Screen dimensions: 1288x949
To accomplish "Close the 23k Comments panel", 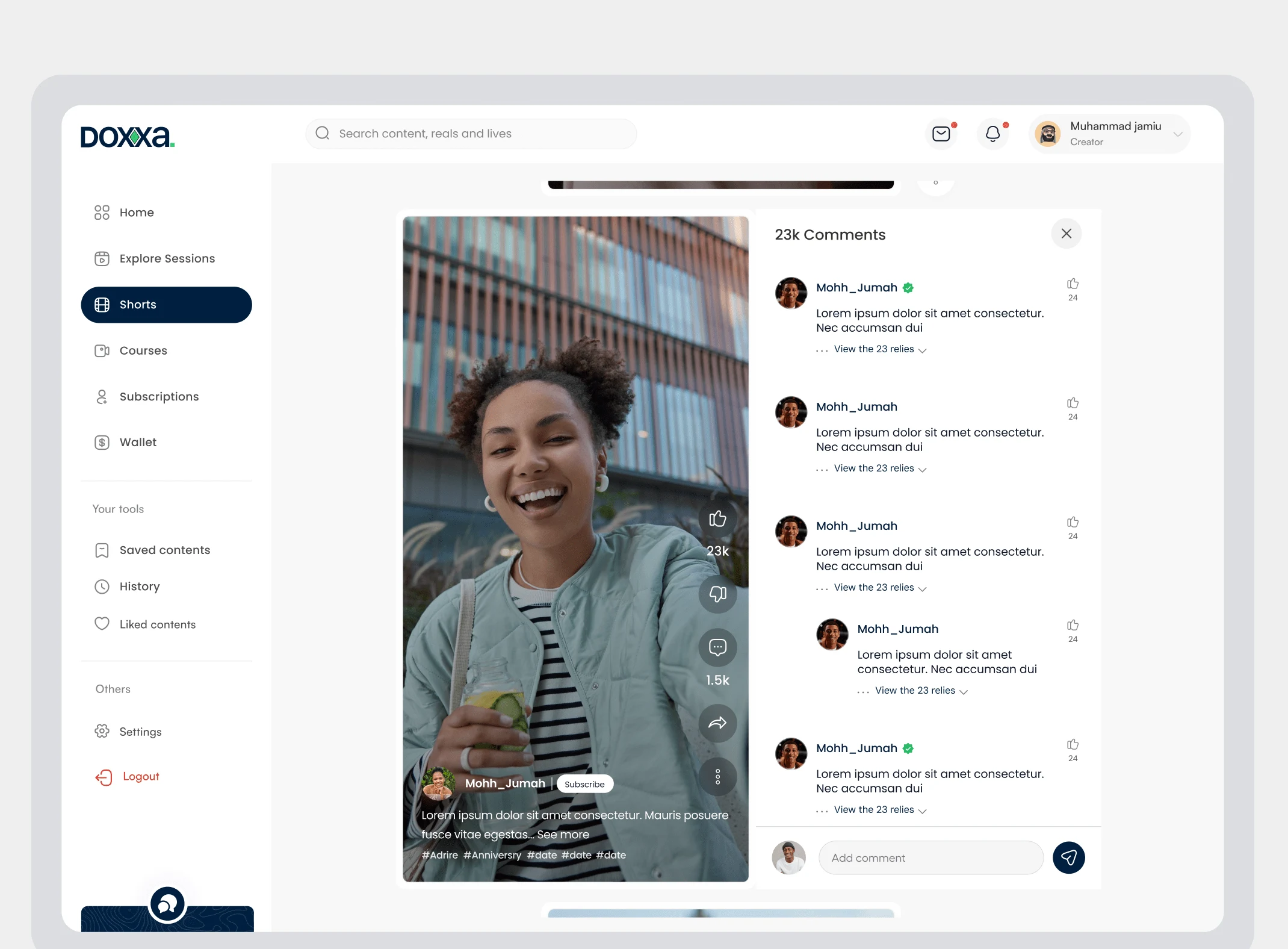I will pos(1066,234).
